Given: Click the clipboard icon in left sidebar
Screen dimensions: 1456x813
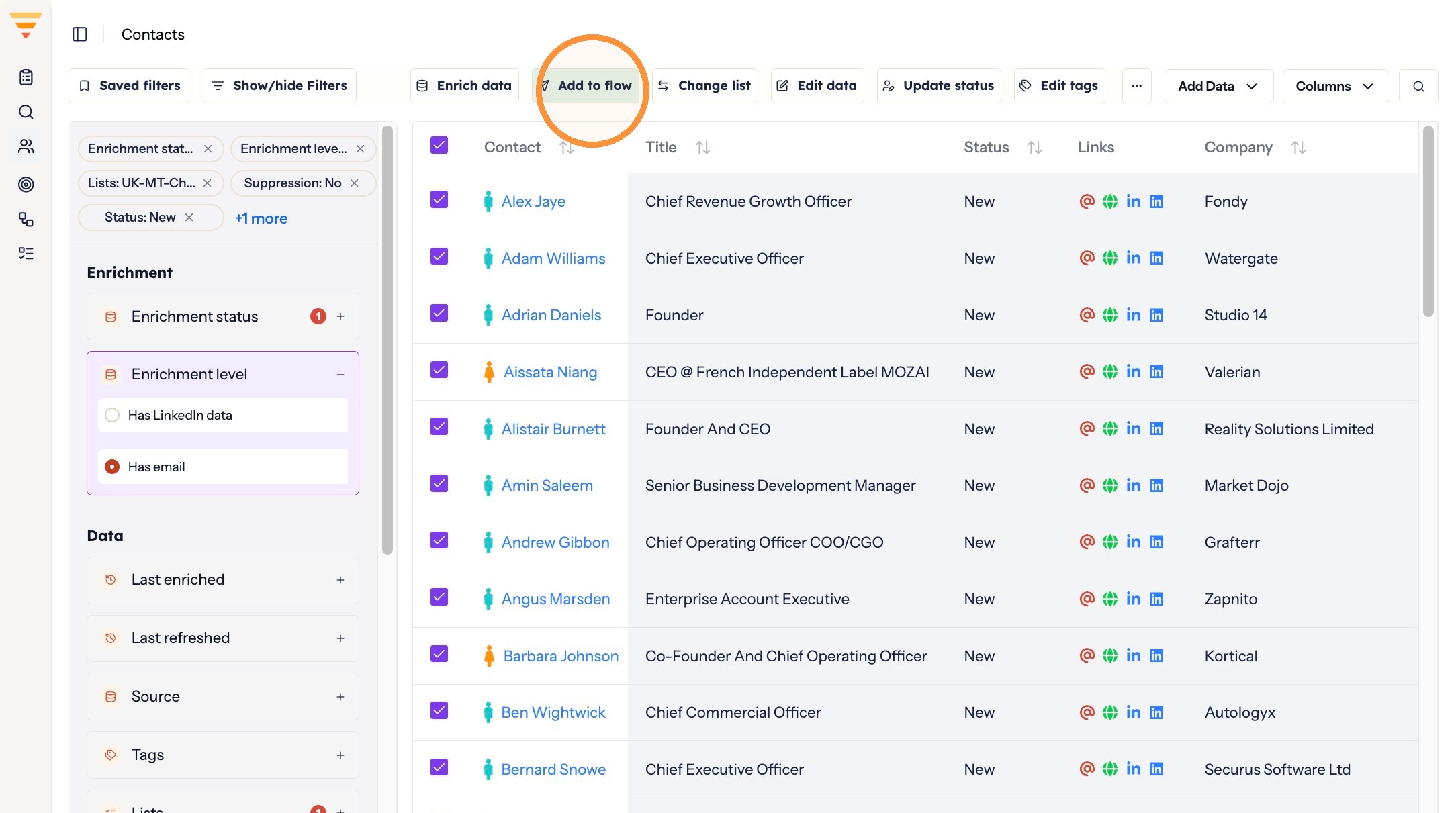Looking at the screenshot, I should (26, 77).
